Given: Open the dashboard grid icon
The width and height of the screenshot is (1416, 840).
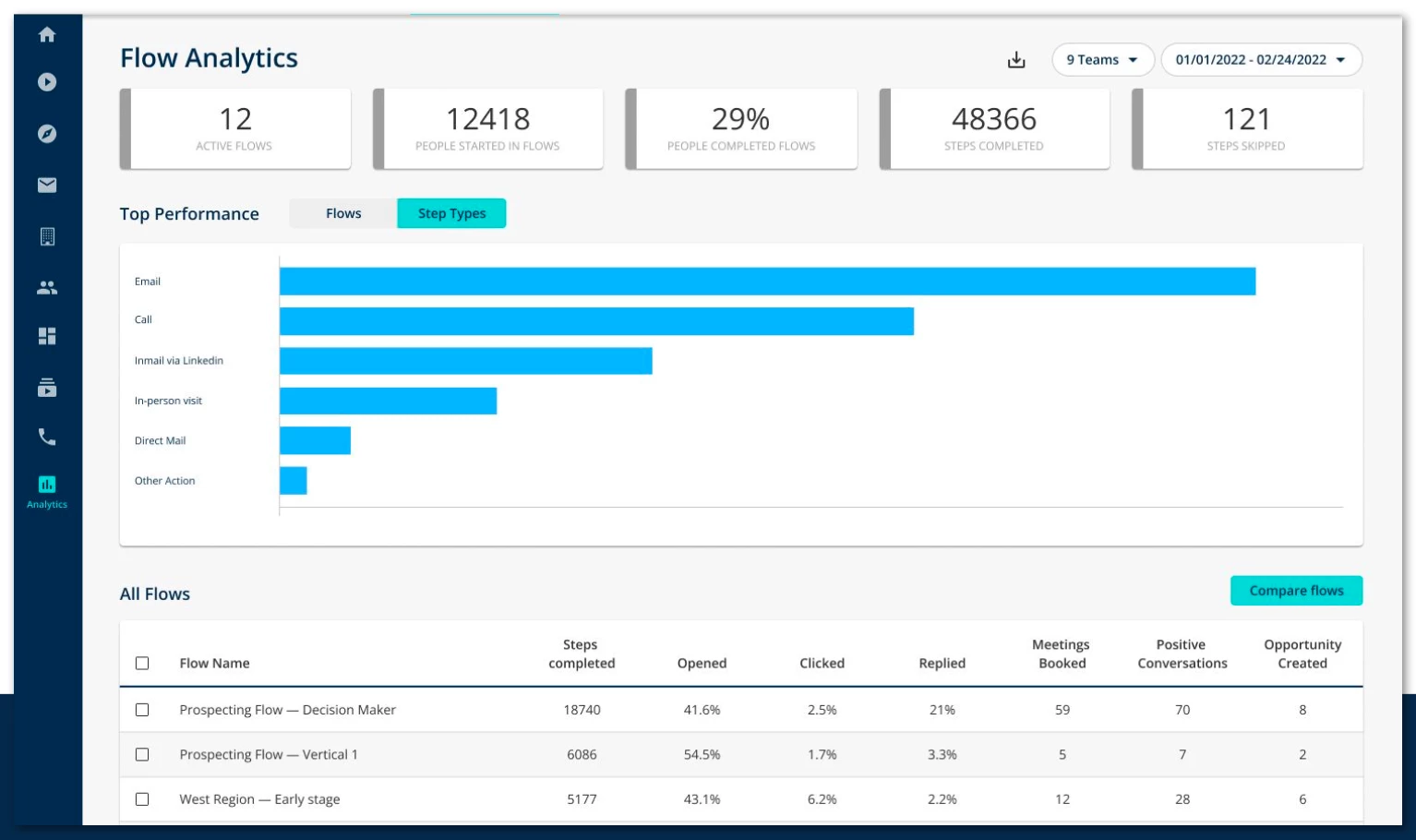Looking at the screenshot, I should [47, 336].
